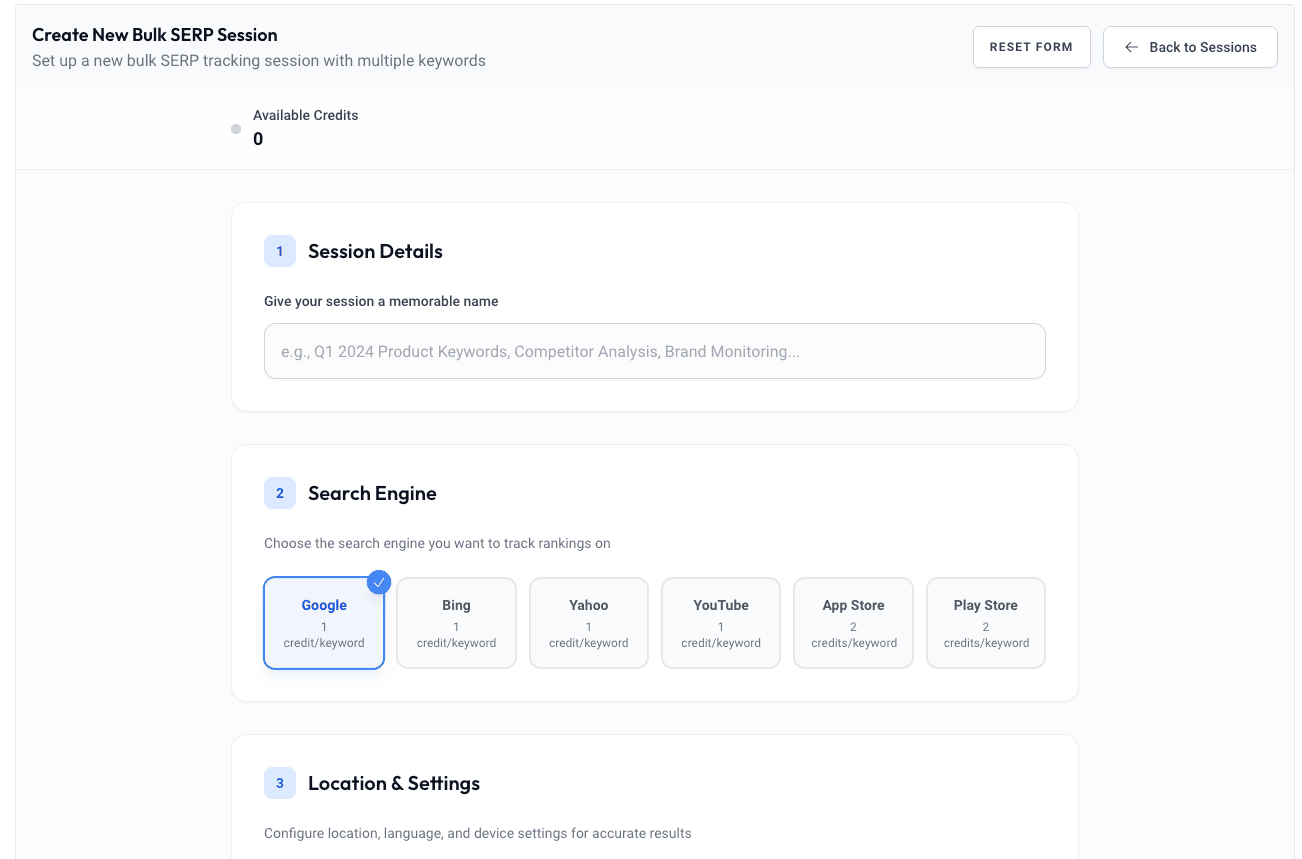1302x859 pixels.
Task: Choose YouTube as the search engine
Action: click(721, 623)
